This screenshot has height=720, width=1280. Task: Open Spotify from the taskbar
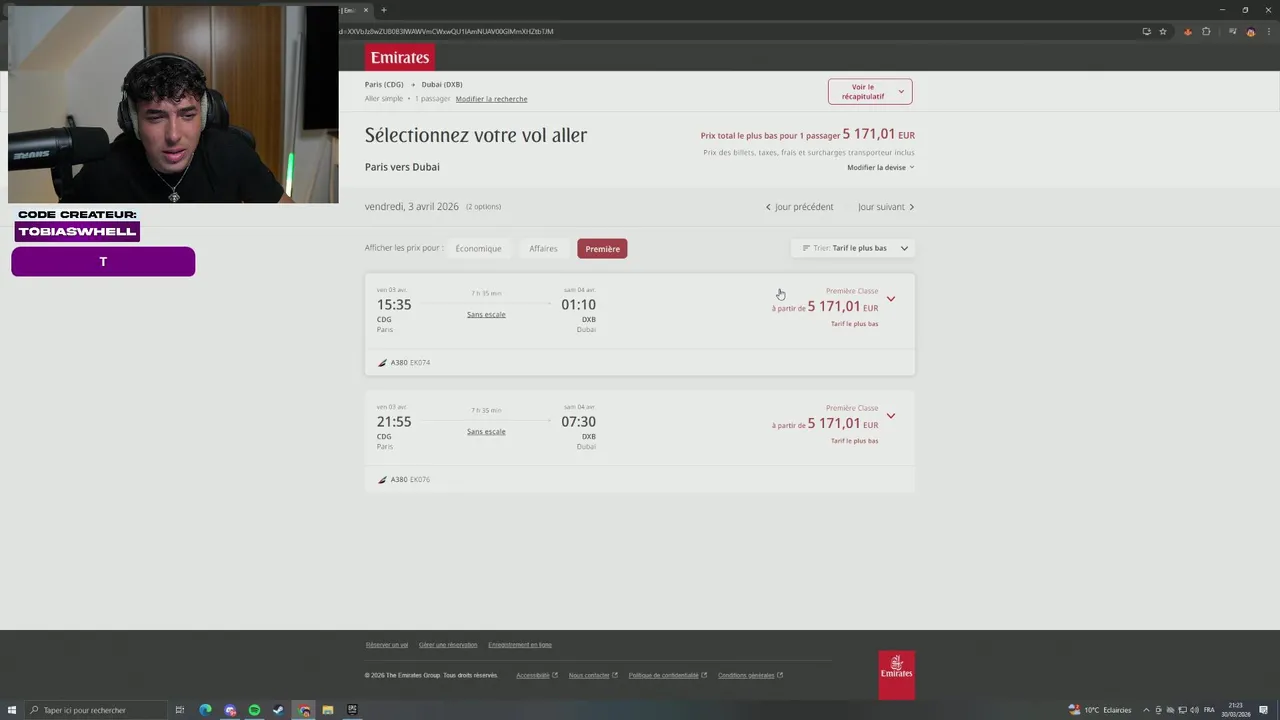tap(254, 710)
